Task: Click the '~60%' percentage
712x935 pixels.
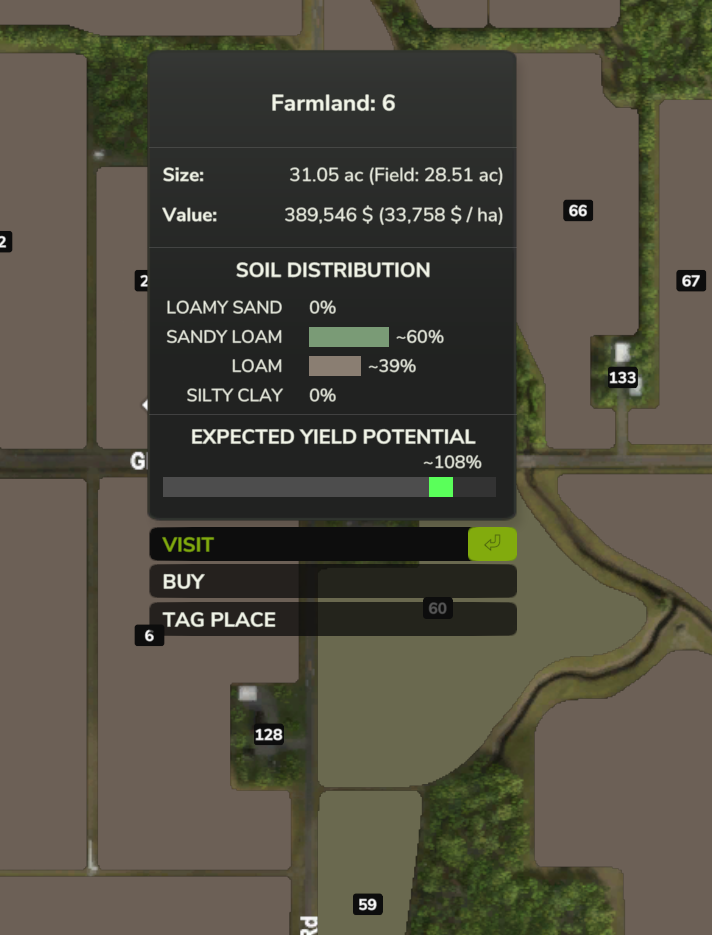Action: pos(420,337)
